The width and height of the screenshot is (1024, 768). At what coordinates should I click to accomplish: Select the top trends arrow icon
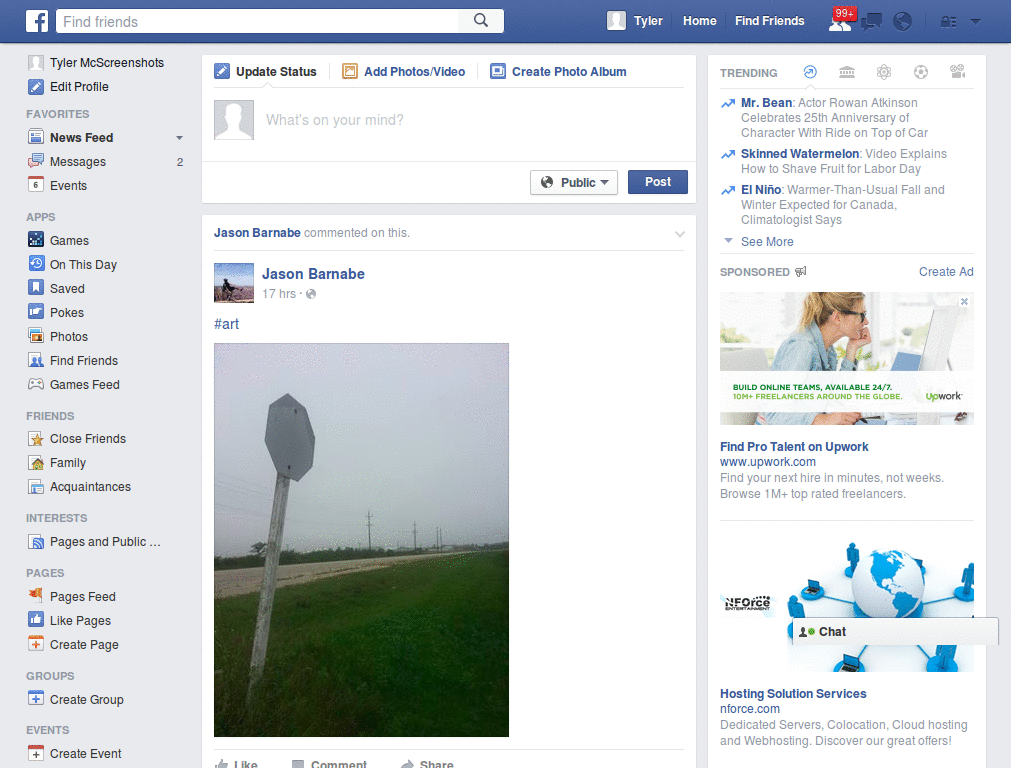[x=809, y=71]
